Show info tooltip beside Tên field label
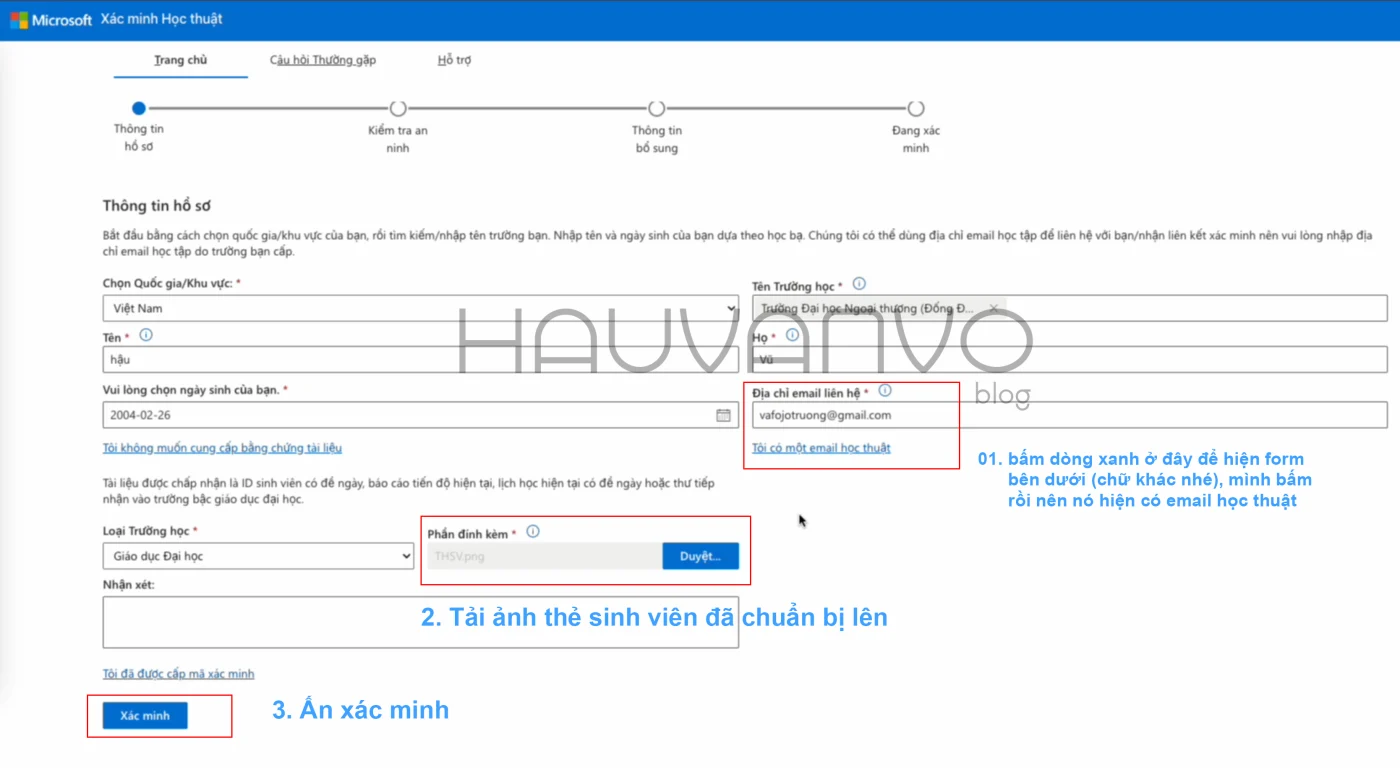 146,335
